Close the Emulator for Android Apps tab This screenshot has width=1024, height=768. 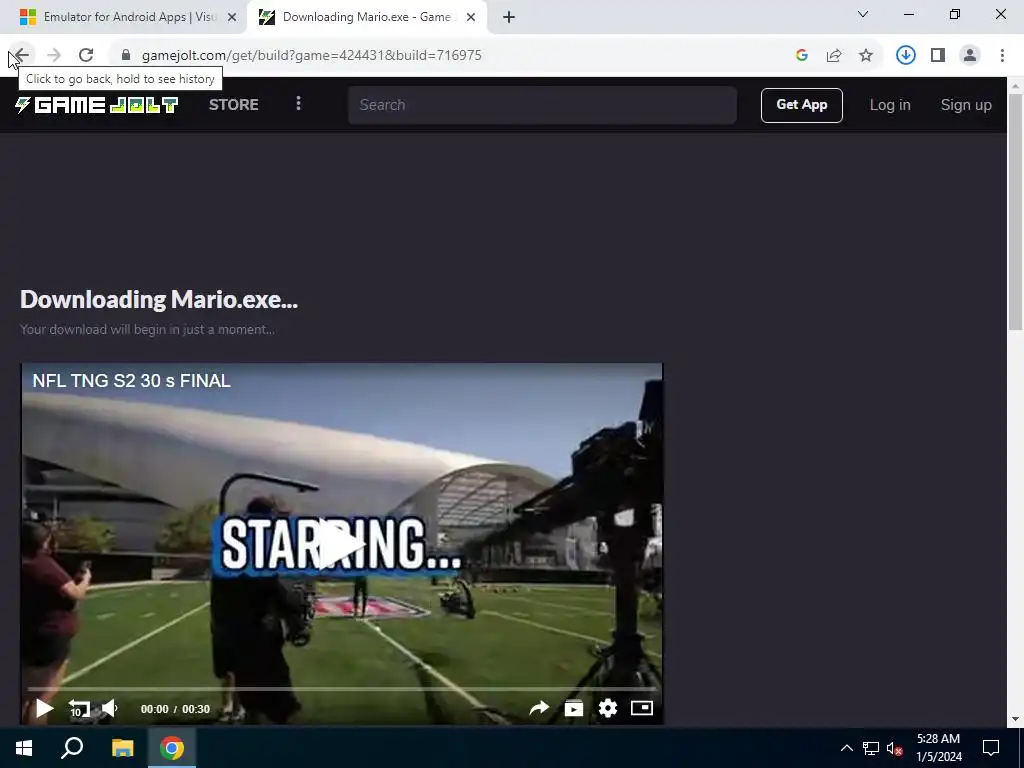click(232, 18)
